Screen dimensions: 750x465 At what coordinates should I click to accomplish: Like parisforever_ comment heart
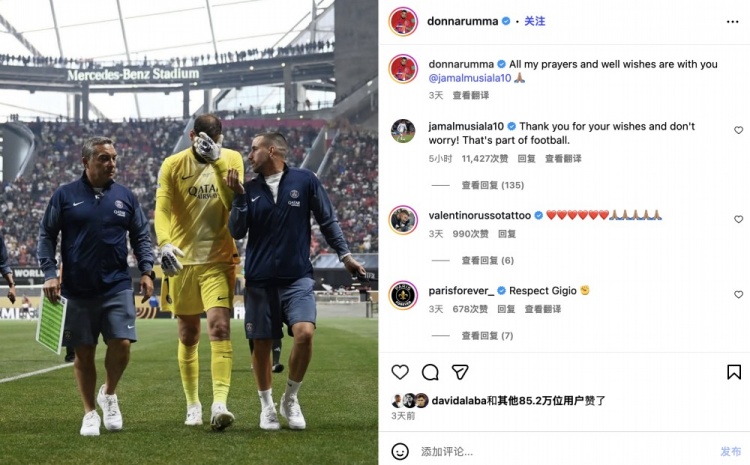(x=739, y=295)
